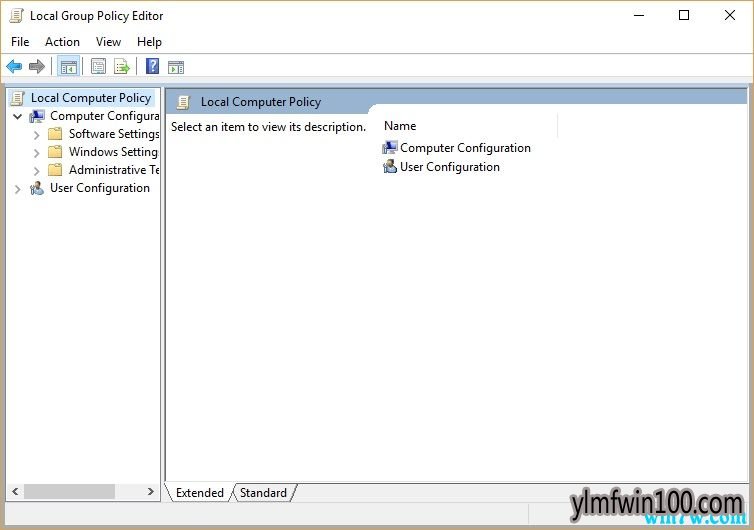Click Computer Configuration icon in Name list
Viewport: 754px width, 530px height.
[390, 148]
